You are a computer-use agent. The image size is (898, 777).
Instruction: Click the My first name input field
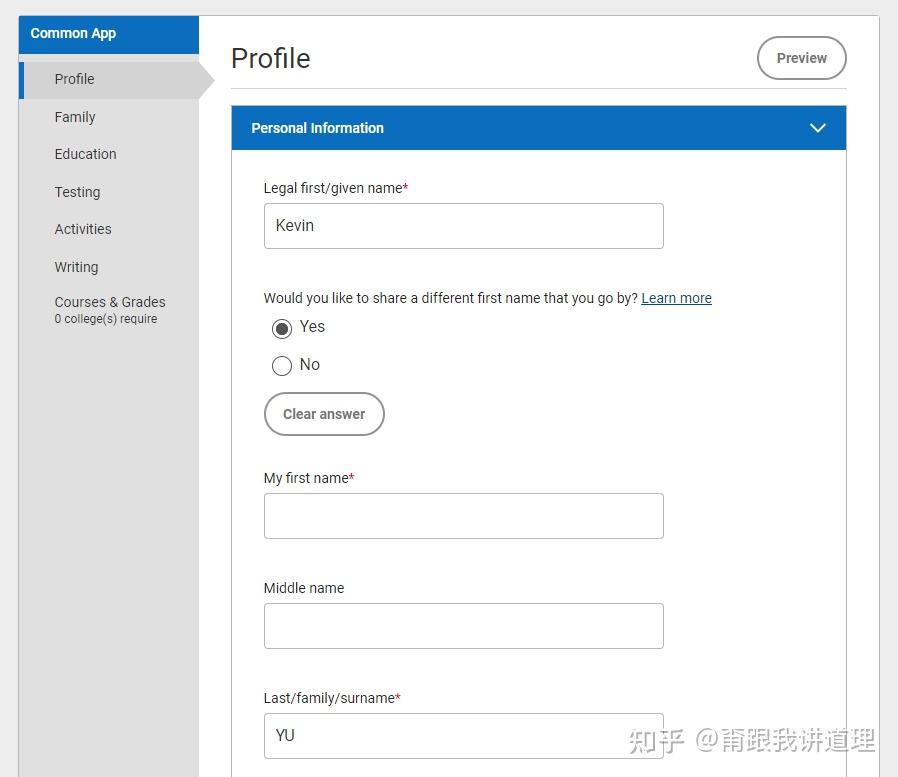pyautogui.click(x=463, y=515)
